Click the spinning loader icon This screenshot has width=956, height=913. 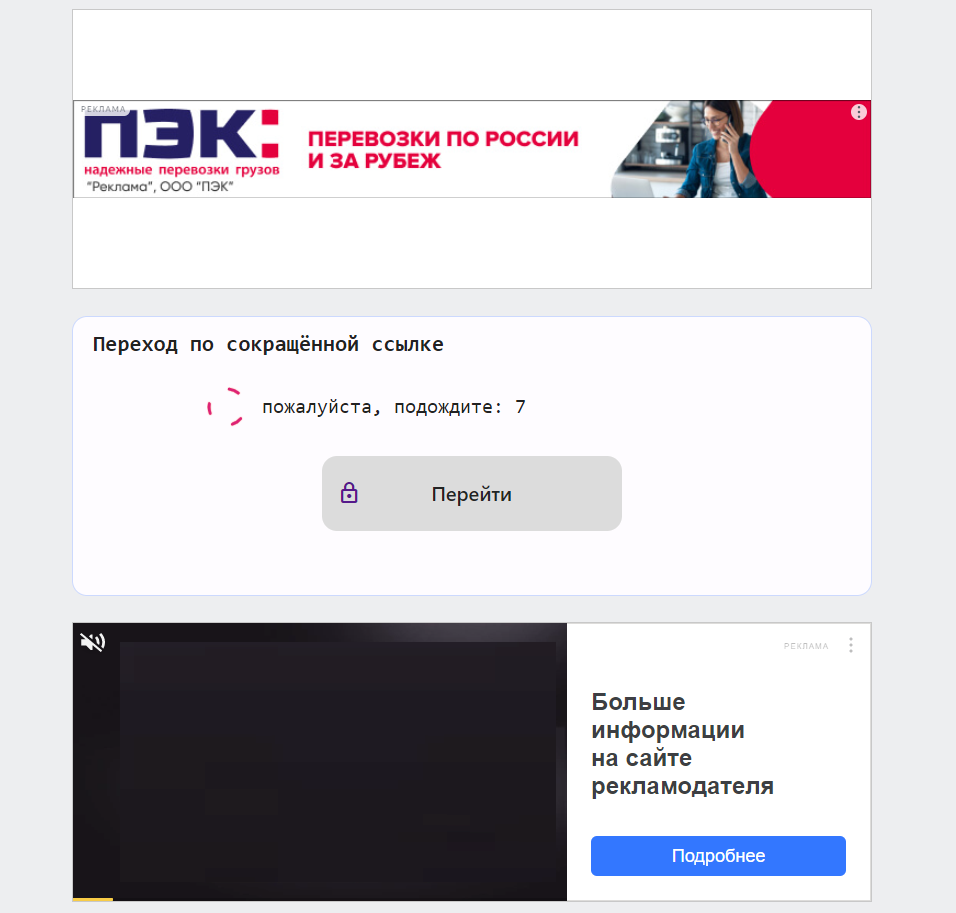tap(226, 407)
